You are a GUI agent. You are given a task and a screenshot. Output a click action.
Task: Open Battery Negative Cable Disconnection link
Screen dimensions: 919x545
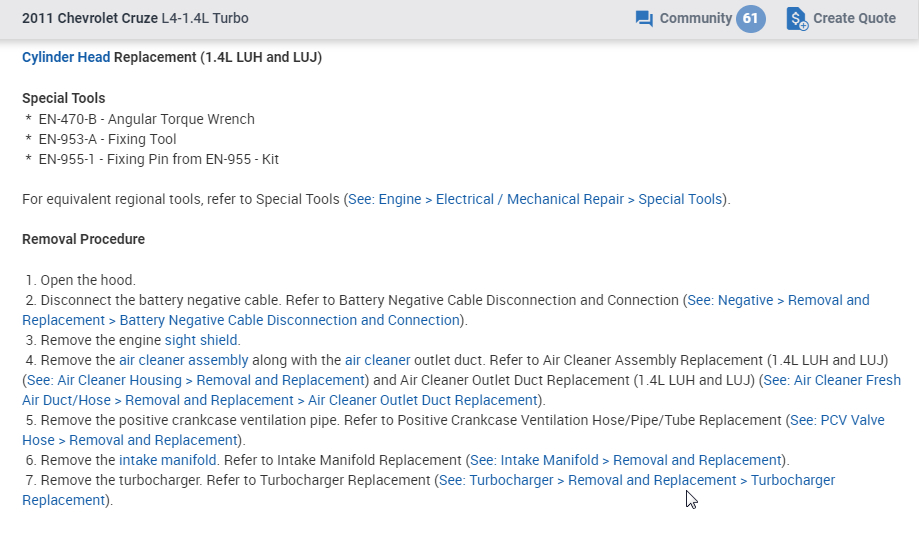(290, 320)
